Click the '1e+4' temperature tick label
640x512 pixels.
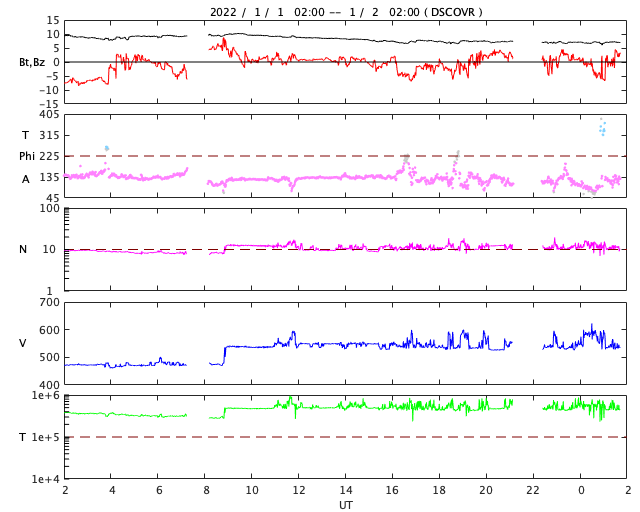[x=46, y=479]
